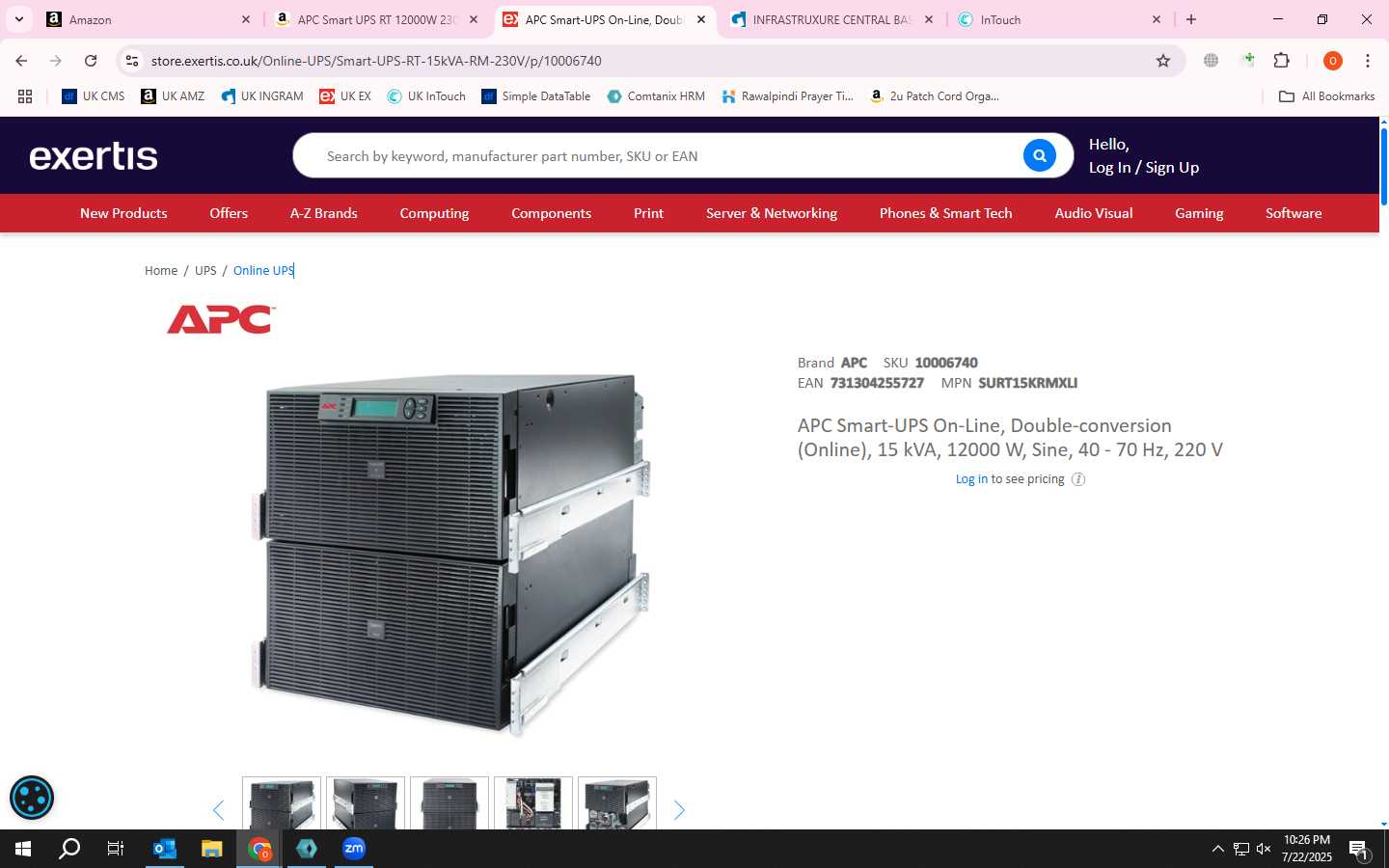Go to UPS breadcrumb

(205, 271)
